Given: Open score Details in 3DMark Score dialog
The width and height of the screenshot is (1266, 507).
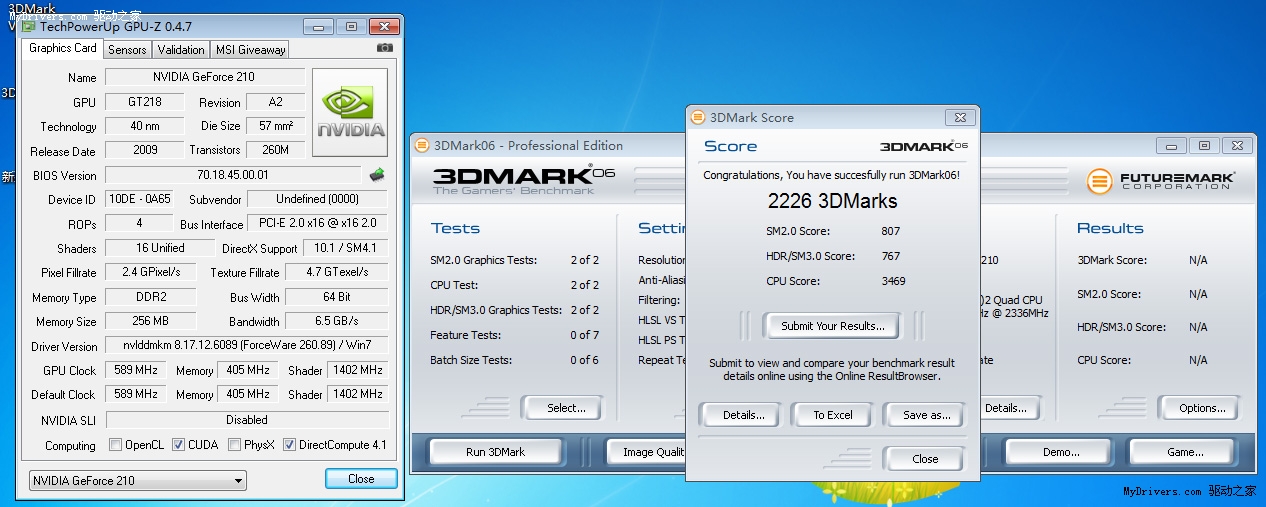Looking at the screenshot, I should click(x=743, y=415).
